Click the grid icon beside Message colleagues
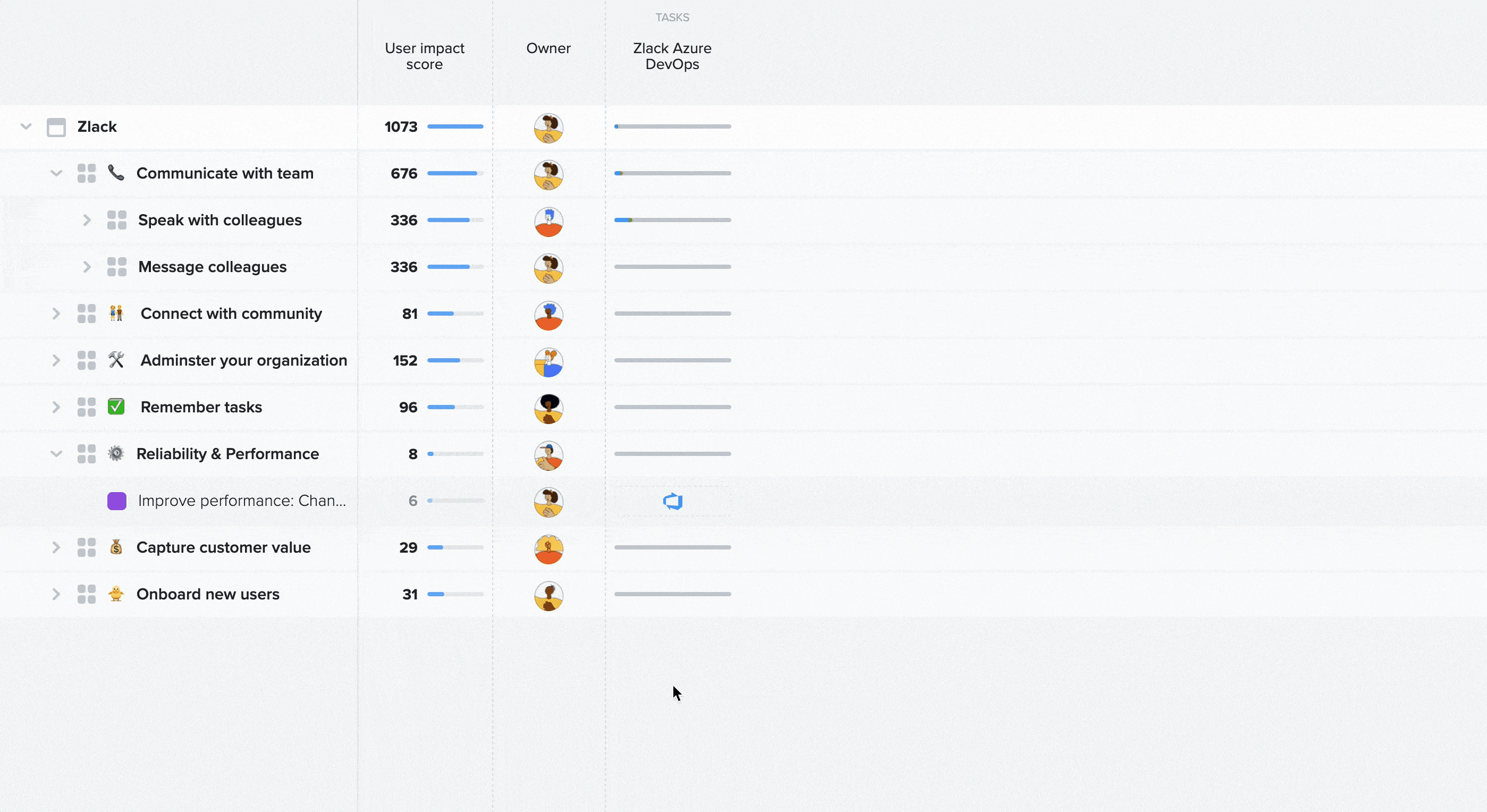The width and height of the screenshot is (1487, 812). [116, 267]
